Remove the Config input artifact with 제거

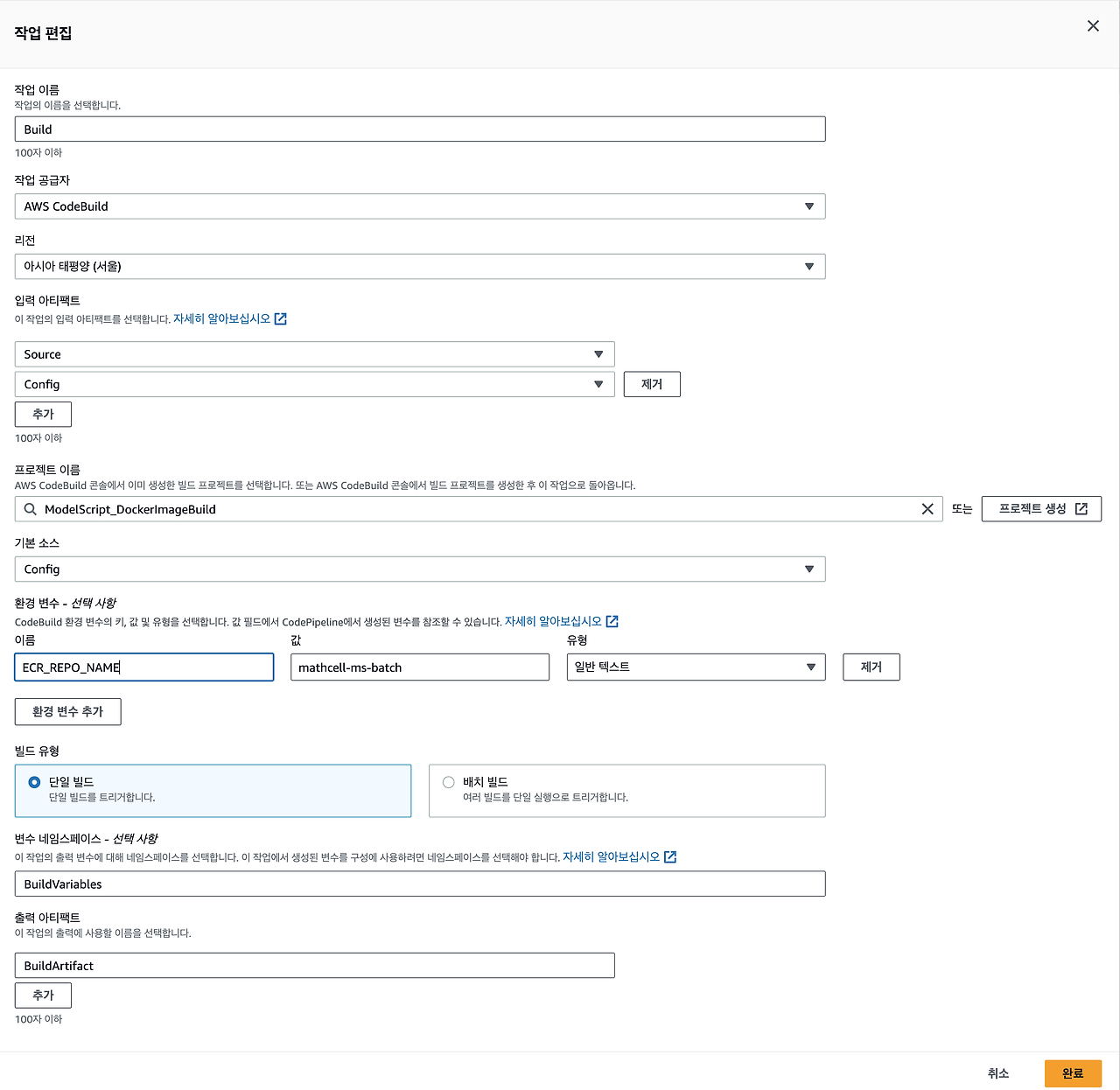pyautogui.click(x=652, y=384)
